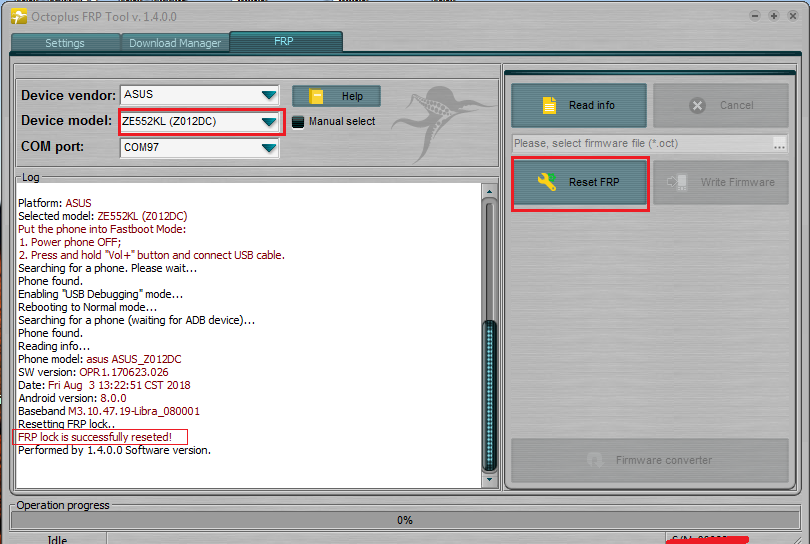
Task: Click log scrollbar up arrow
Action: point(489,192)
